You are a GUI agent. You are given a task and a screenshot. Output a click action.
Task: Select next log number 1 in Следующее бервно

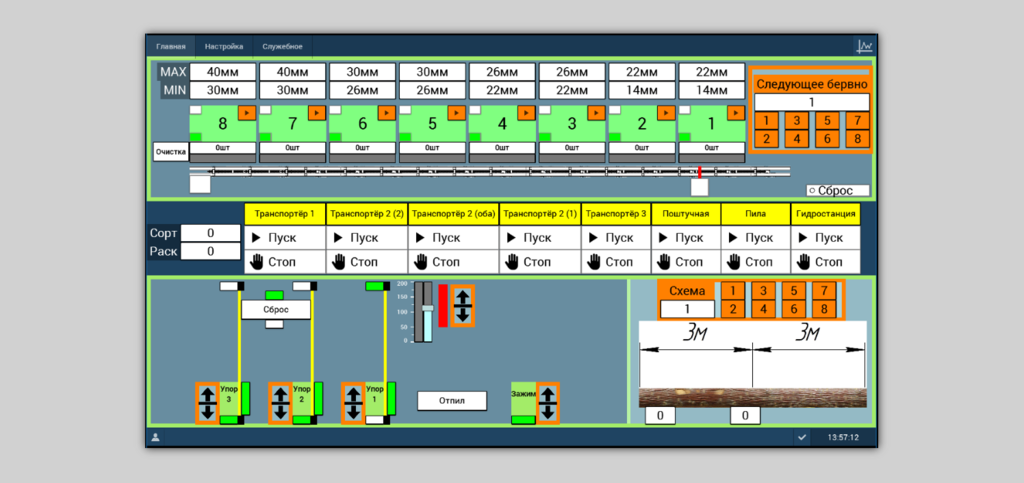[767, 120]
